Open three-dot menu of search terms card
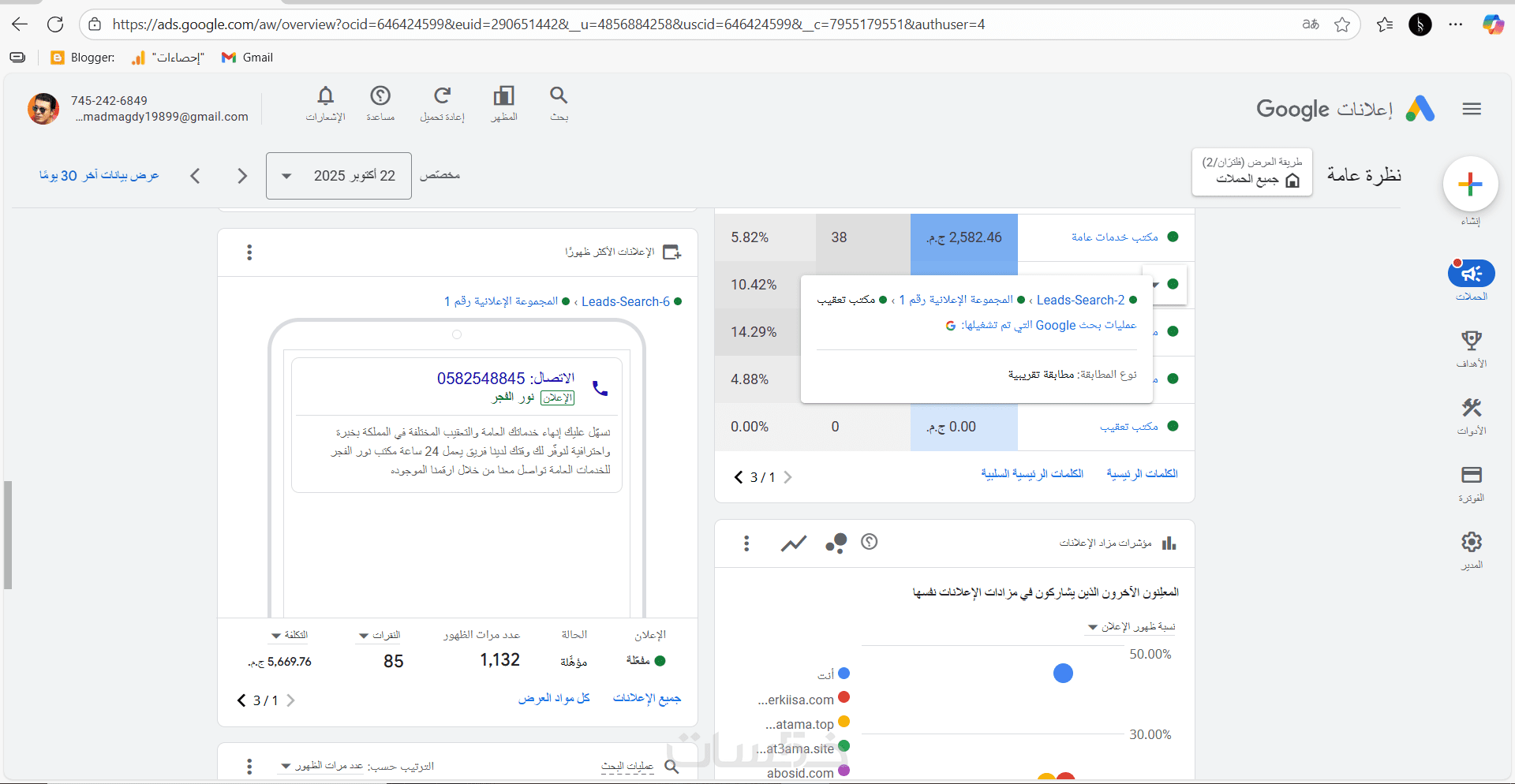 point(249,766)
